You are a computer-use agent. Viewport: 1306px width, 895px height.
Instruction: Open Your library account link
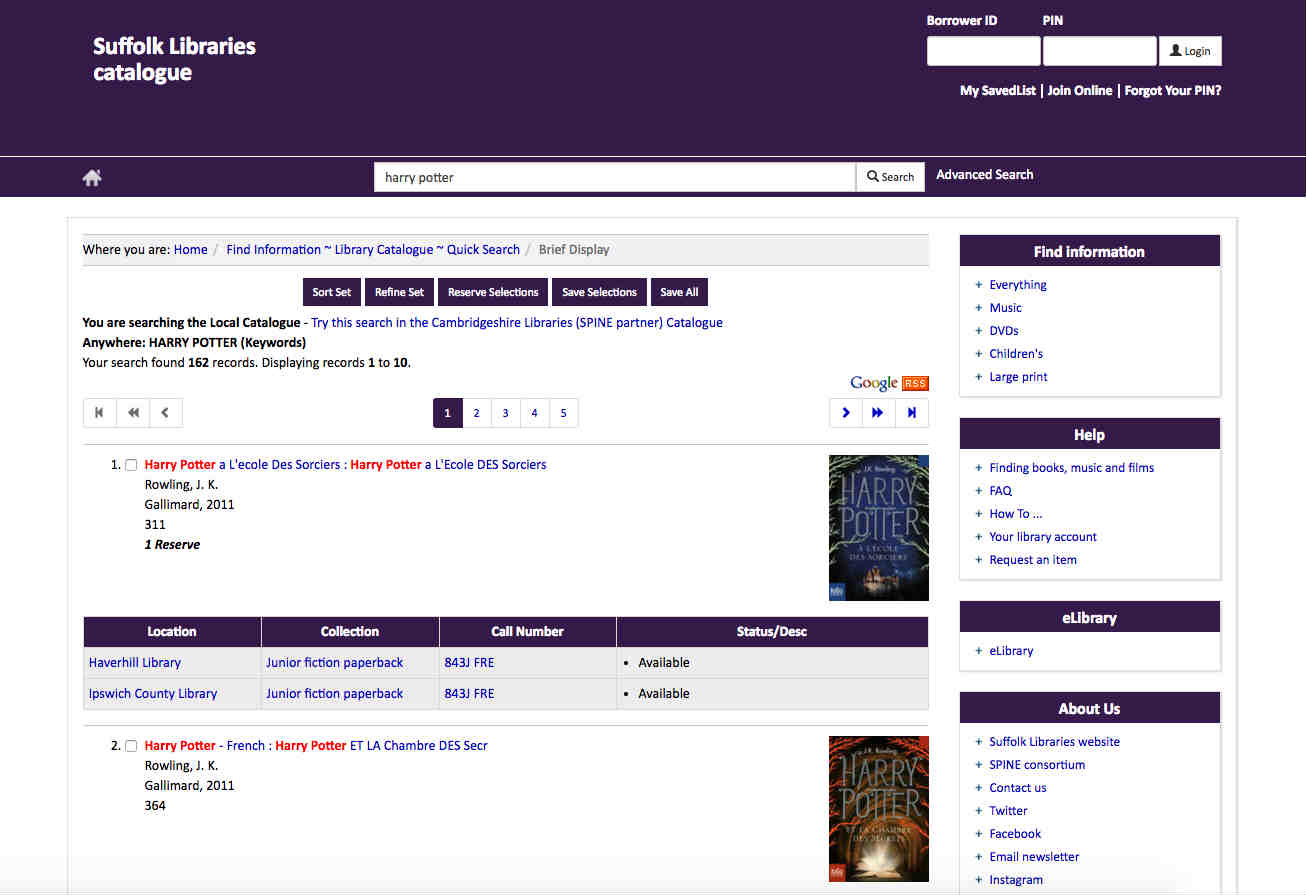click(x=1043, y=537)
